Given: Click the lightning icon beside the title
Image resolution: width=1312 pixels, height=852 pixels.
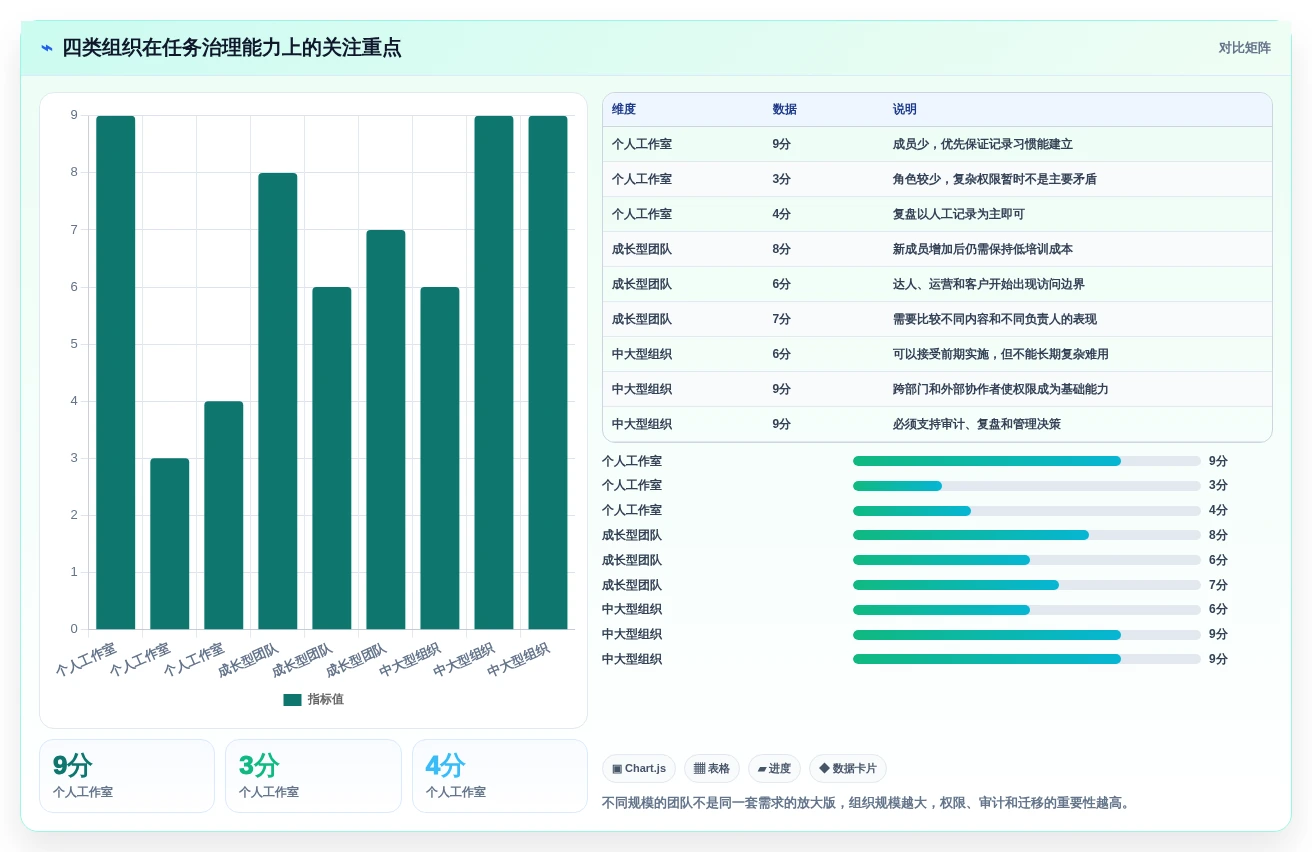Looking at the screenshot, I should 47,48.
